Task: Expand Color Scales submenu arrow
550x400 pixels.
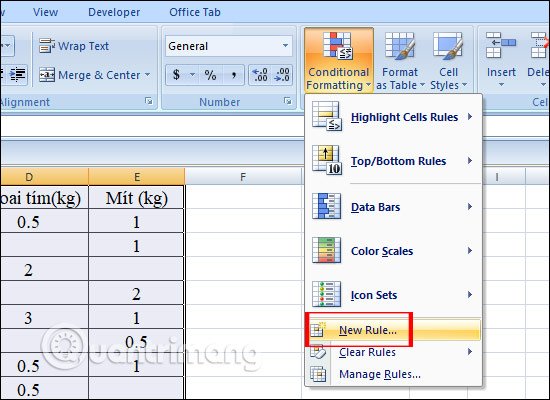Action: [470, 251]
